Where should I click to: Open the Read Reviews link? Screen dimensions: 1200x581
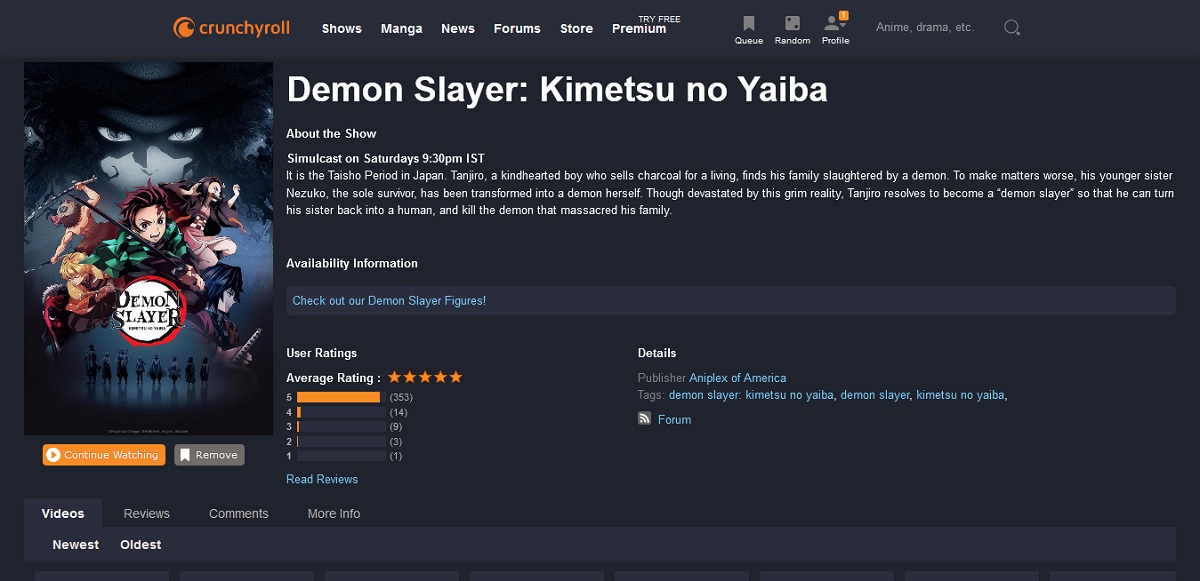coord(321,479)
